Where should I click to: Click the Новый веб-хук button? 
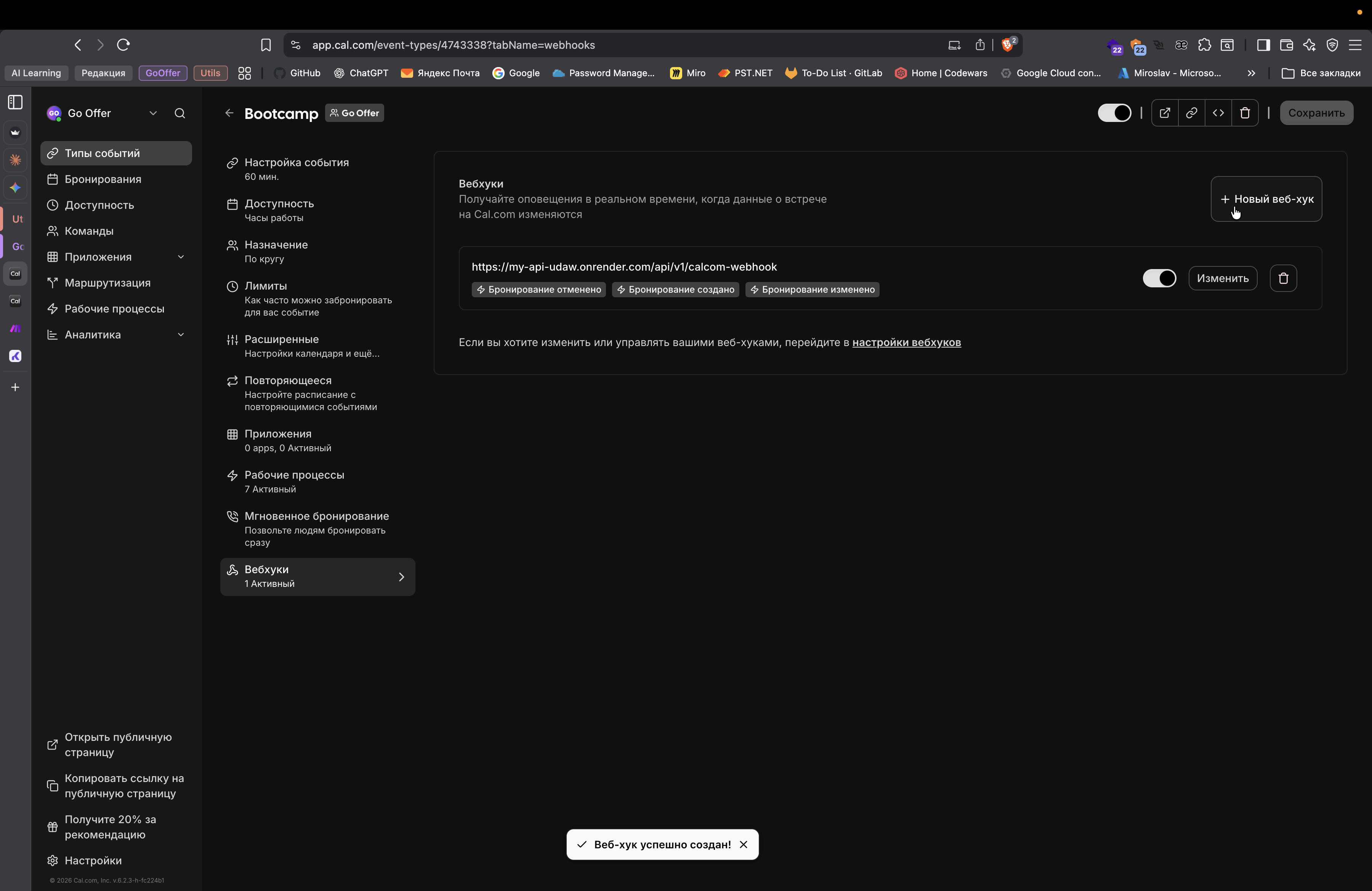[x=1266, y=199]
